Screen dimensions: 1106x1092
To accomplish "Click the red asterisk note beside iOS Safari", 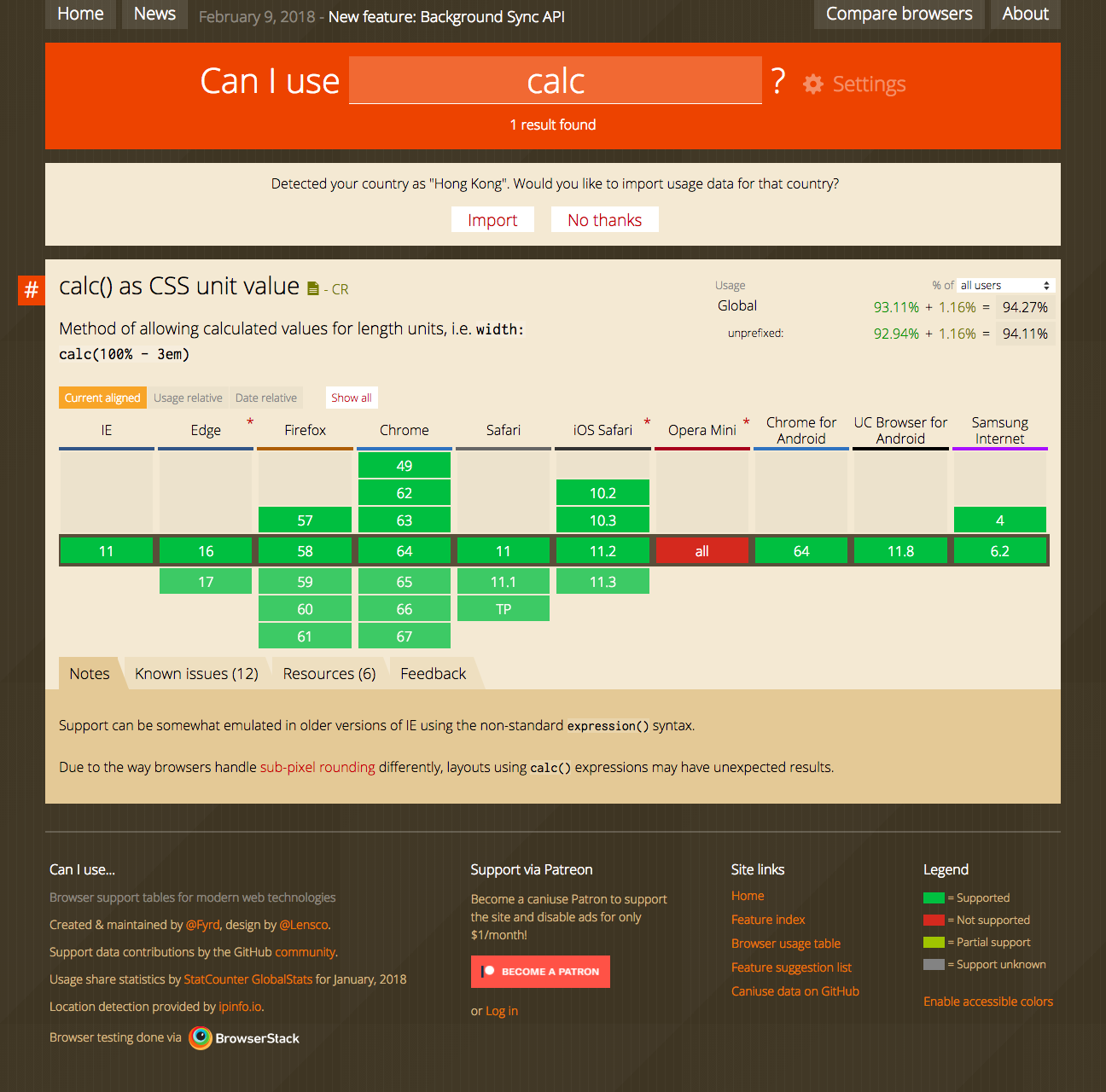I will [647, 421].
